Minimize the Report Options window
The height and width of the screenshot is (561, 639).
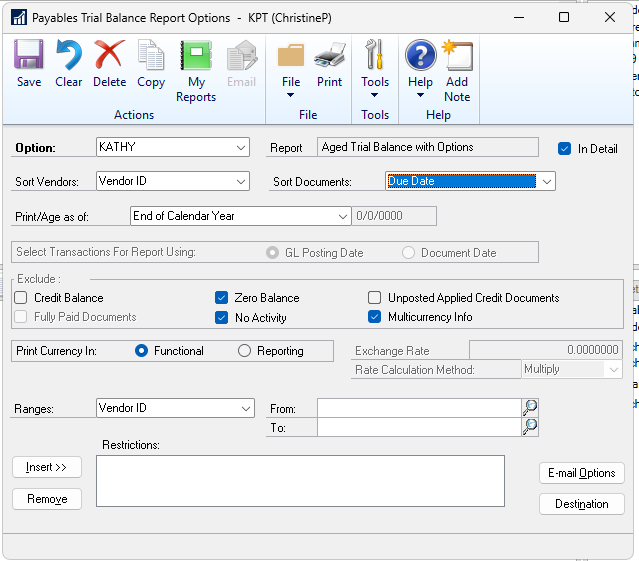click(519, 17)
